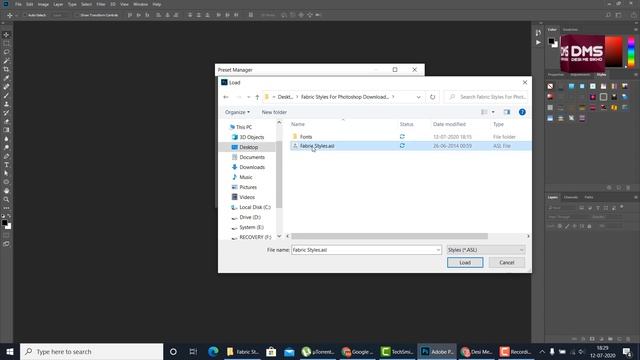Click the Up one level arrow

point(257,97)
